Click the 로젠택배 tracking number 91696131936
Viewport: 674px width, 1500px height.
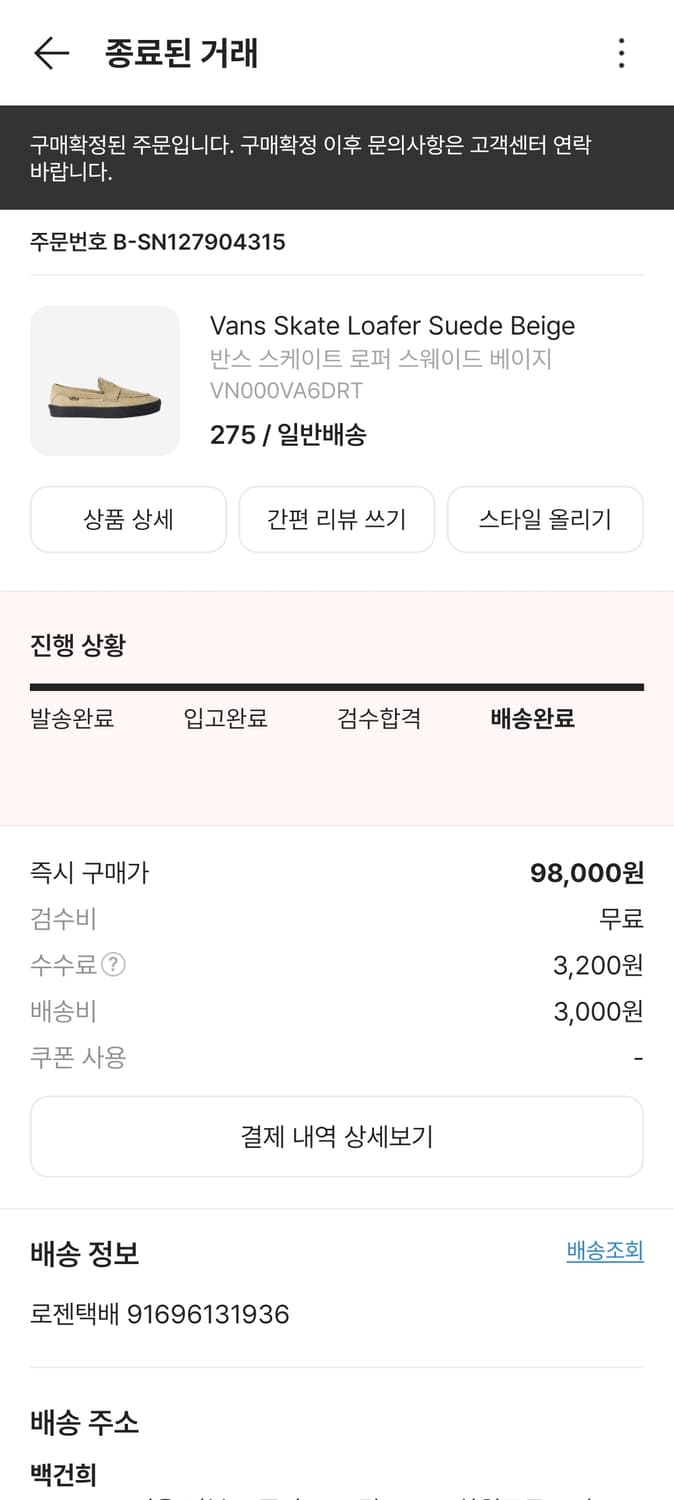point(158,1315)
